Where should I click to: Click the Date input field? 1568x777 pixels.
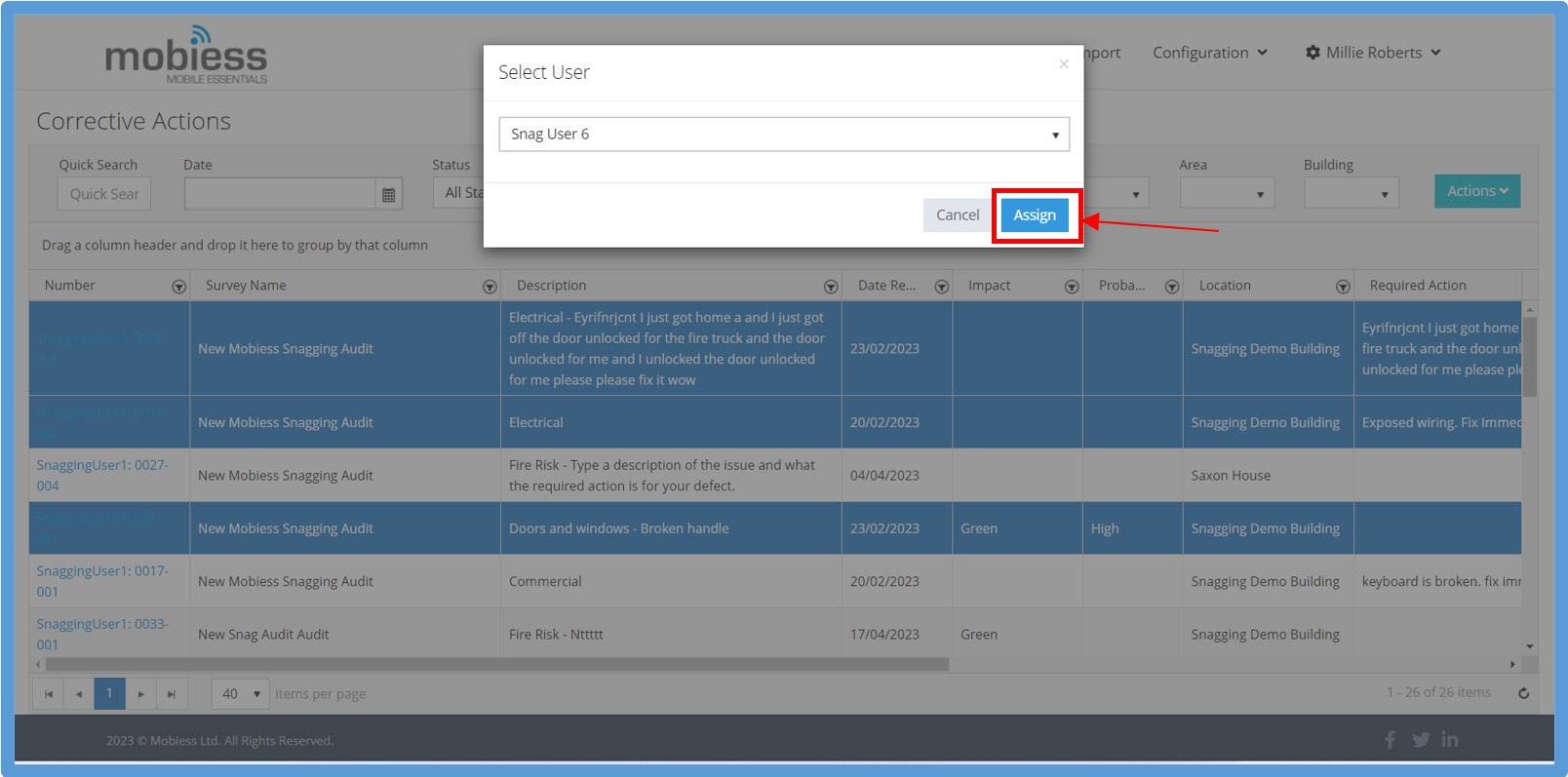pos(280,194)
